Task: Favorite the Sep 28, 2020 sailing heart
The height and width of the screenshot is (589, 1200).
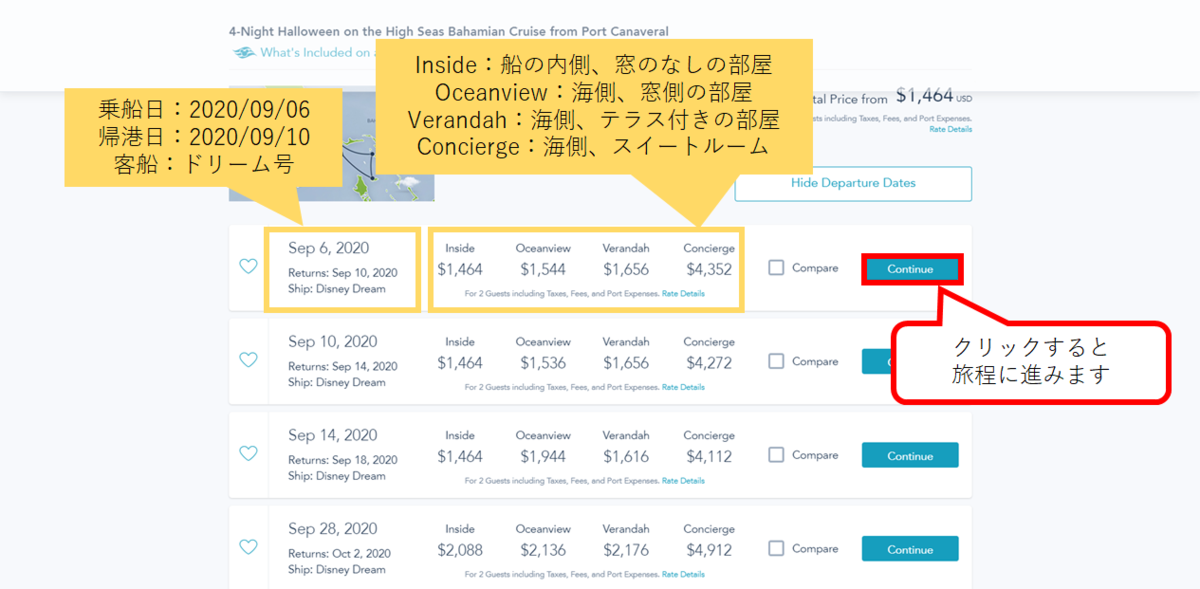Action: tap(248, 547)
